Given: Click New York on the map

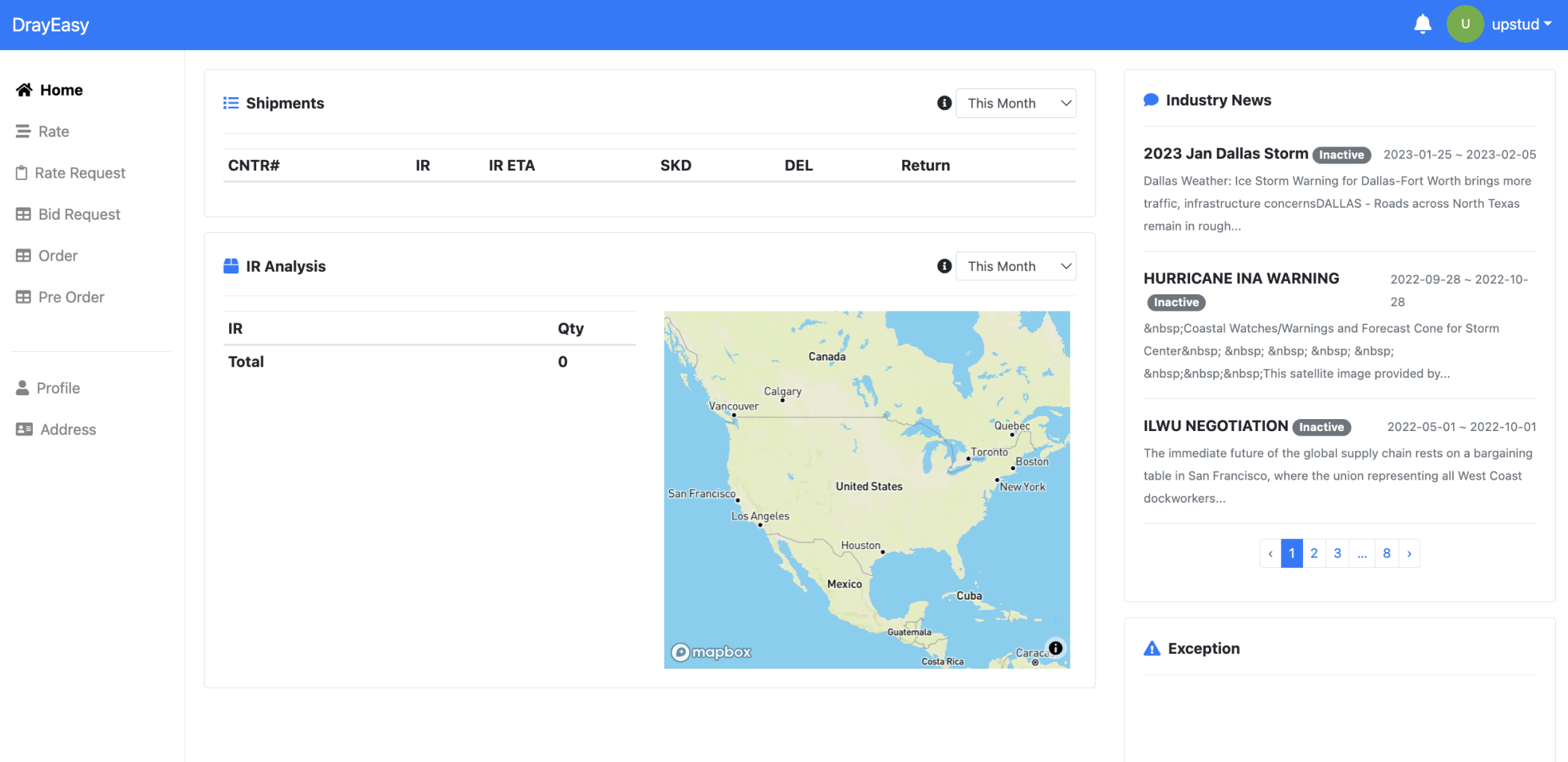Looking at the screenshot, I should click(x=1022, y=487).
